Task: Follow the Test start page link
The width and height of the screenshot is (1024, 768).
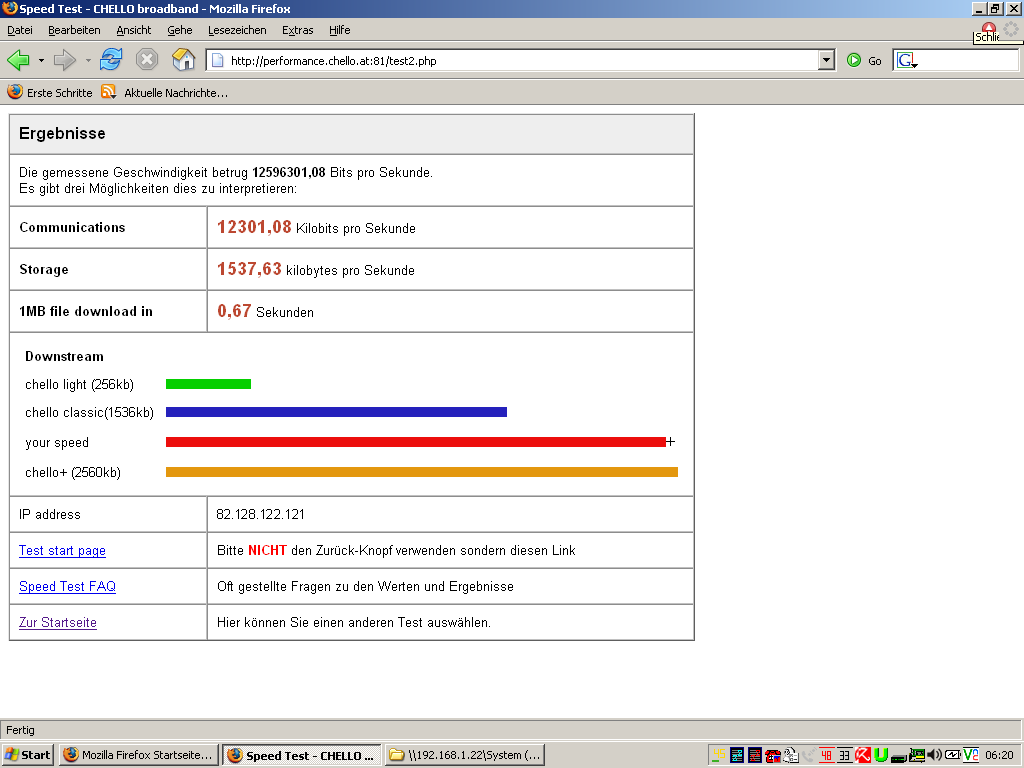Action: pyautogui.click(x=62, y=551)
